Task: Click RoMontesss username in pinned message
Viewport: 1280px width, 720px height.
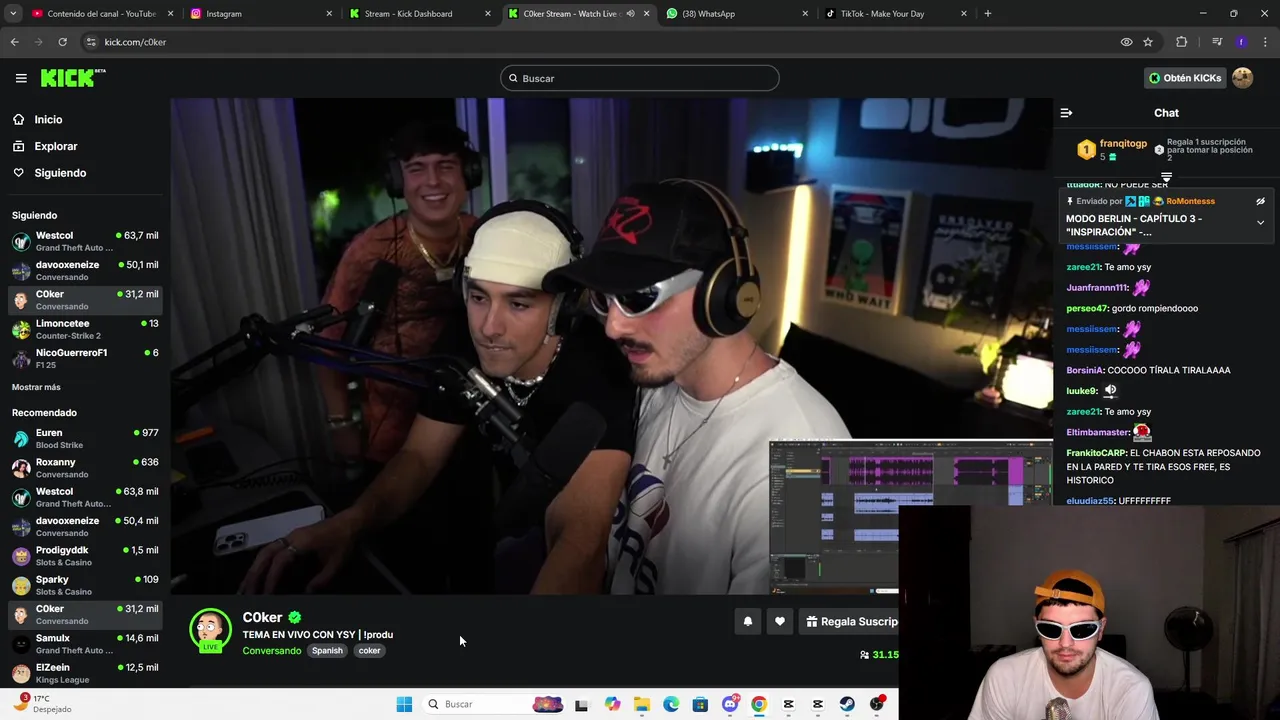Action: pyautogui.click(x=1190, y=201)
